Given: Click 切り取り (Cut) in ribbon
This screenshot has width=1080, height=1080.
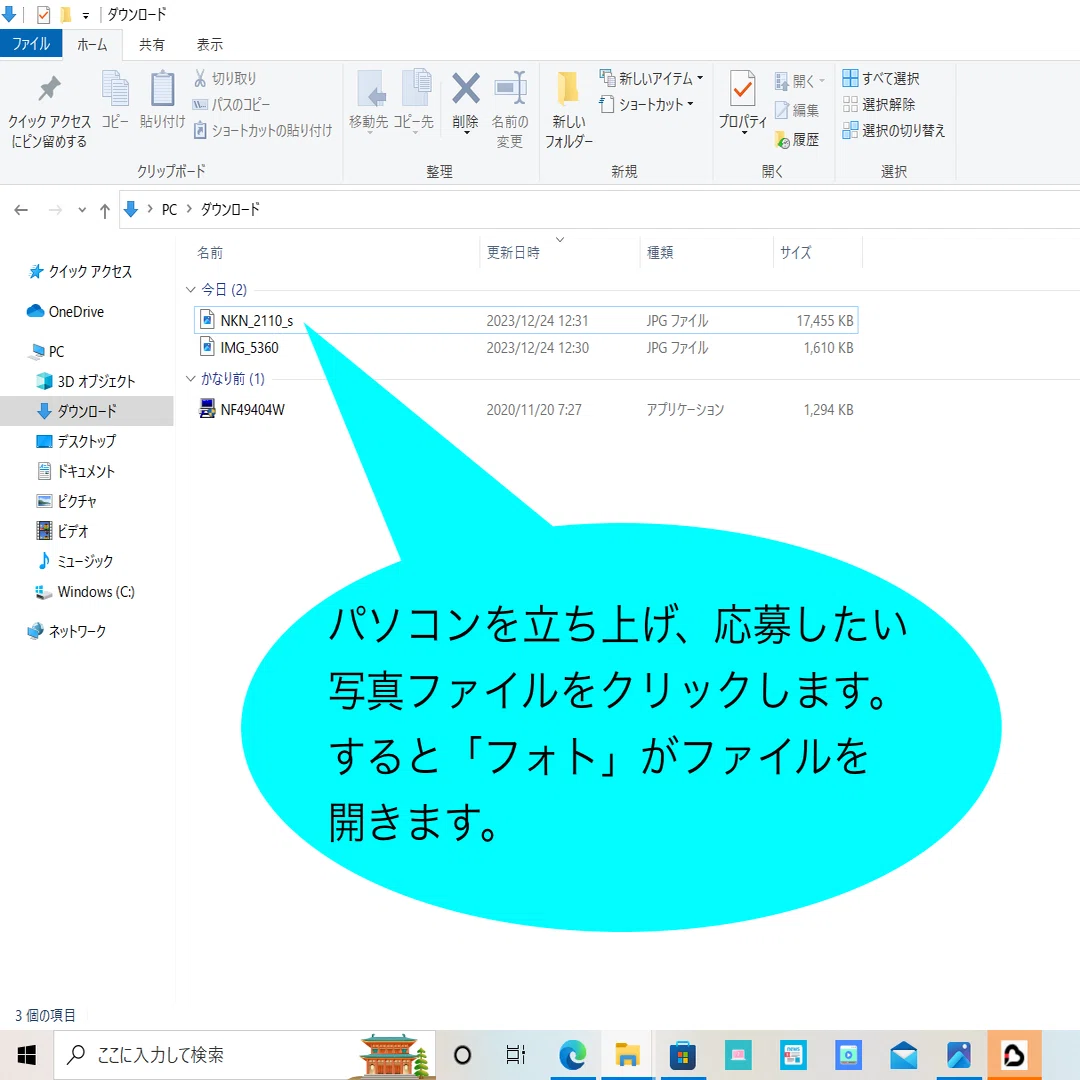Looking at the screenshot, I should point(225,79).
